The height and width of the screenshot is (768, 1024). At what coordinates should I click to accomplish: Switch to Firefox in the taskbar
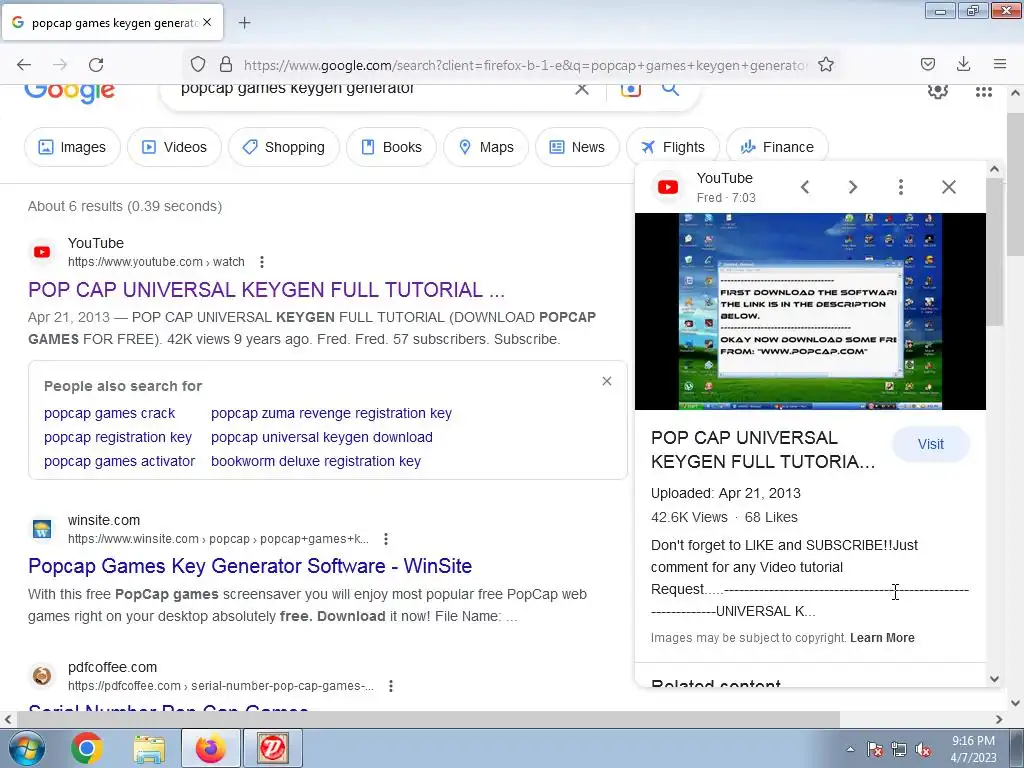(210, 748)
